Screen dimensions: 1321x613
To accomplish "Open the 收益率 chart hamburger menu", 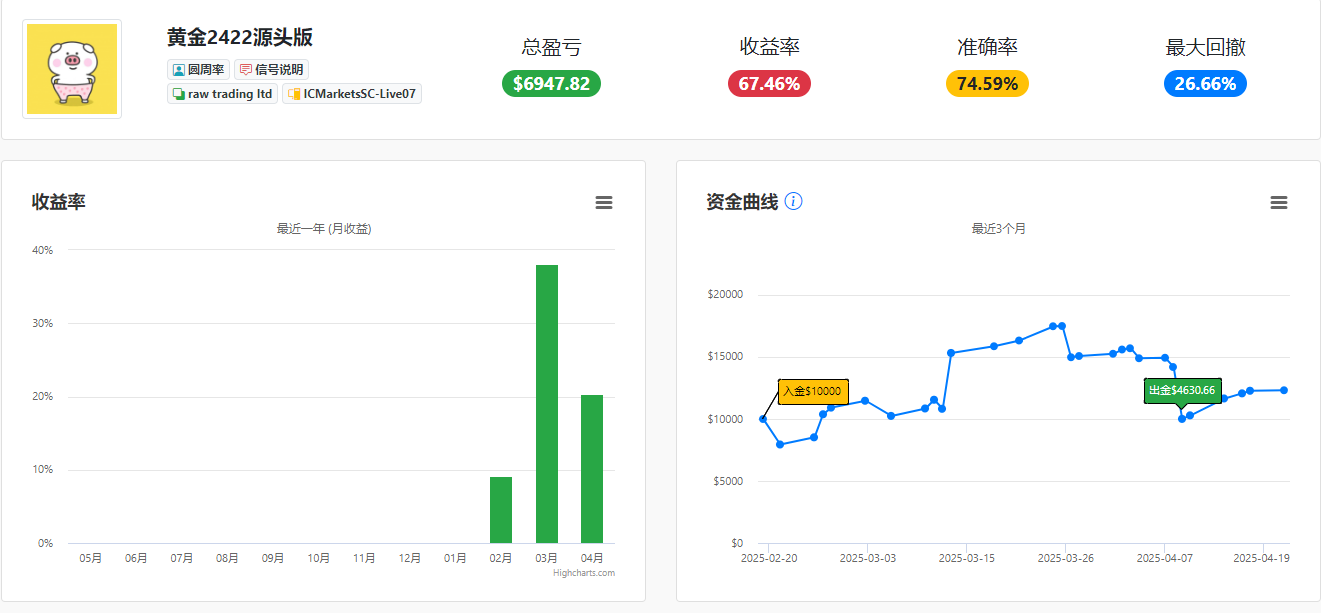I will coord(604,203).
